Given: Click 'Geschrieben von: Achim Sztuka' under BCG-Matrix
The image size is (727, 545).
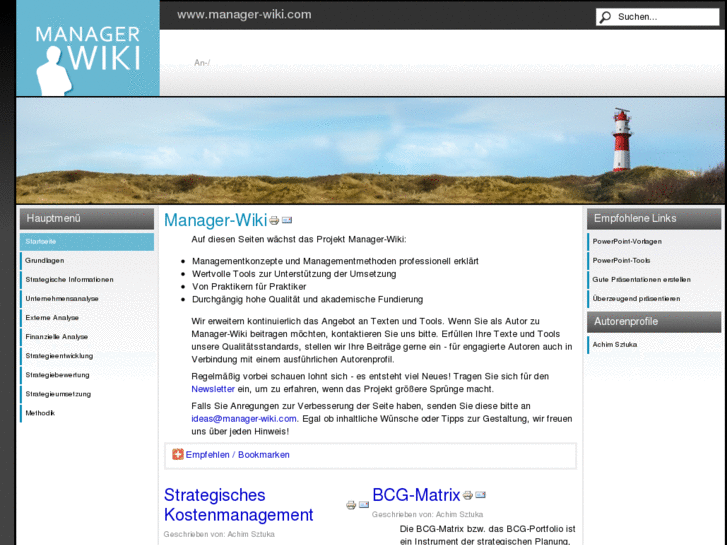Looking at the screenshot, I should pos(427,514).
